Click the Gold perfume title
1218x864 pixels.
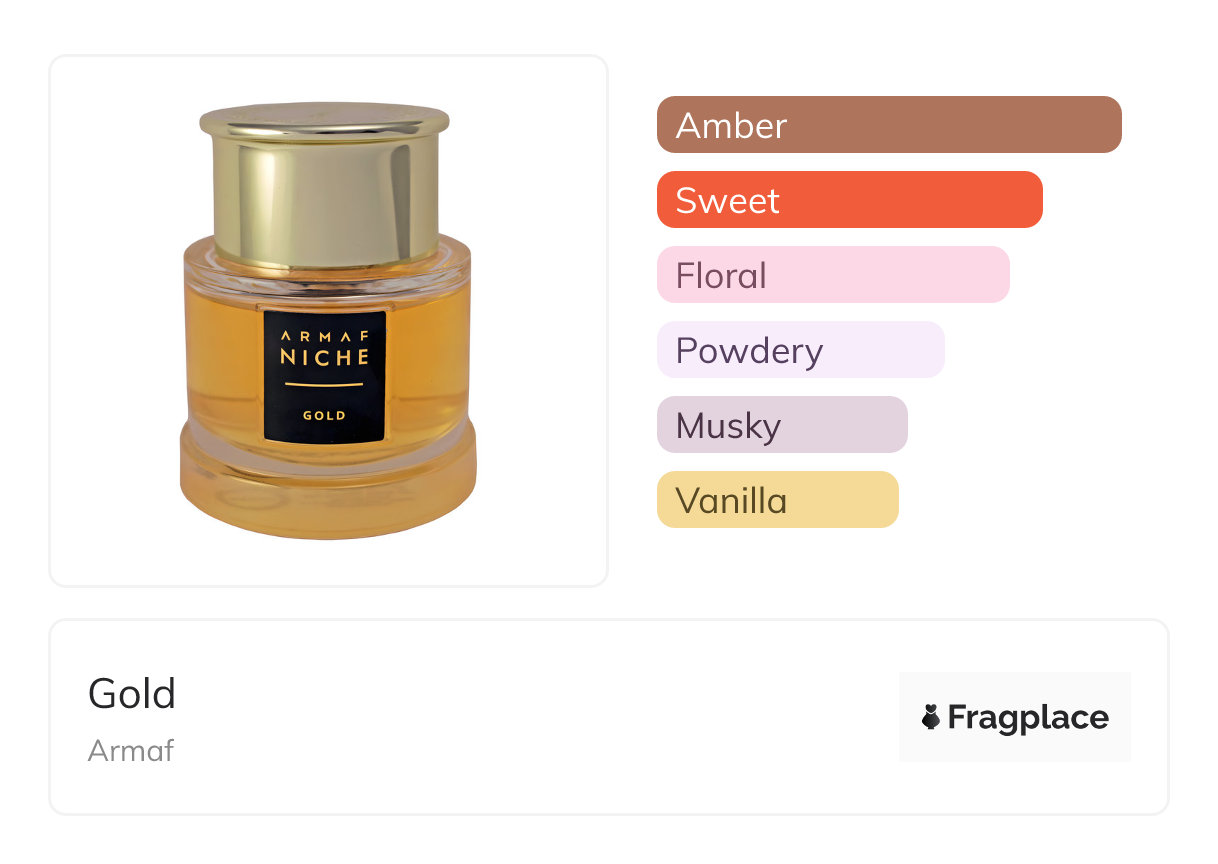(x=132, y=693)
